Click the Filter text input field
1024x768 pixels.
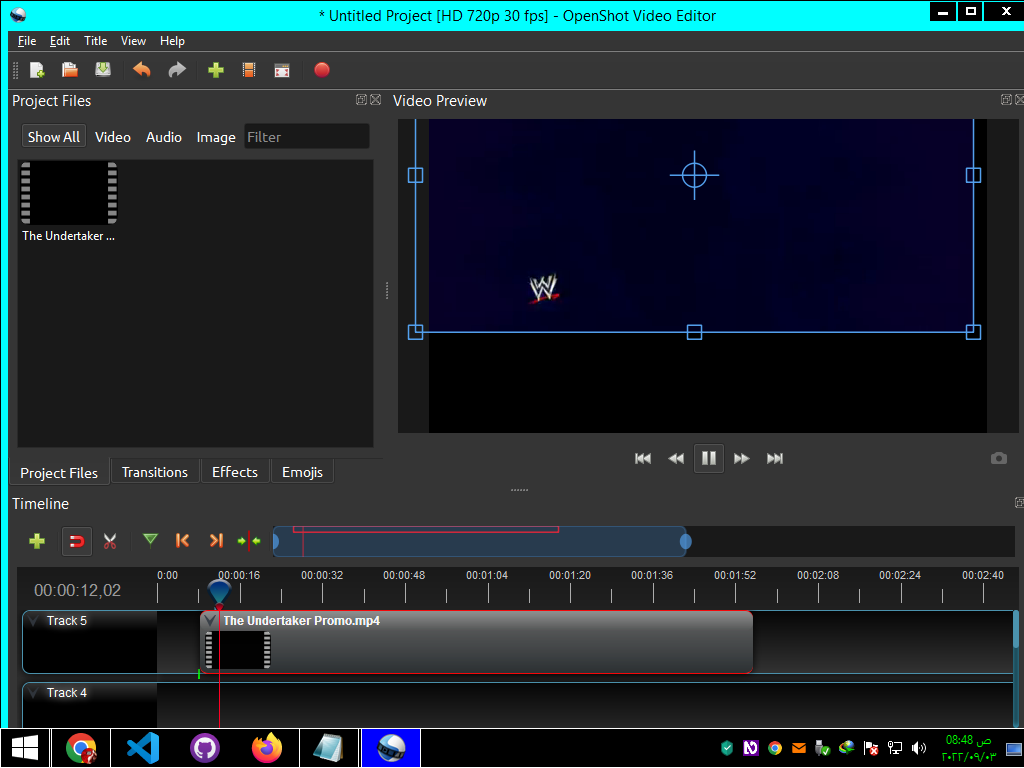[x=306, y=137]
